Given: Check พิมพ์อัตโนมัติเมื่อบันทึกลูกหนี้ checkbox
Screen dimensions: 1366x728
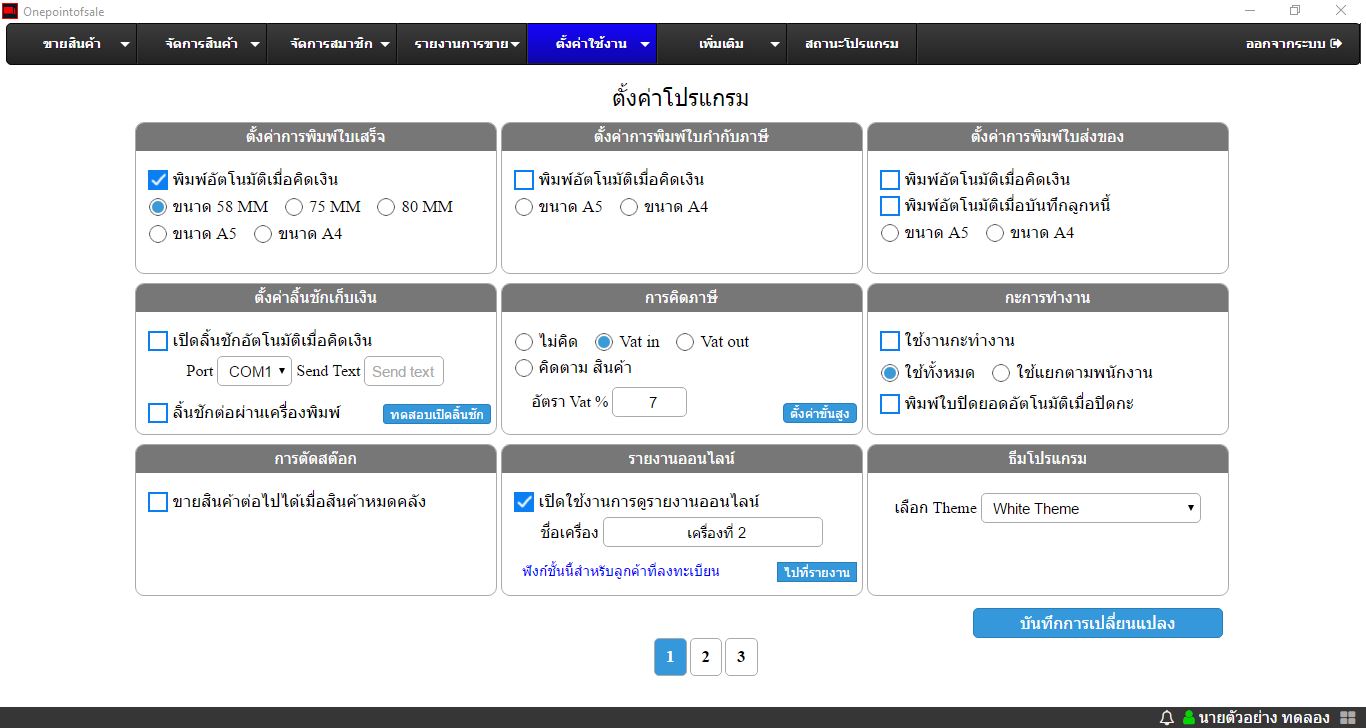Looking at the screenshot, I should point(890,206).
